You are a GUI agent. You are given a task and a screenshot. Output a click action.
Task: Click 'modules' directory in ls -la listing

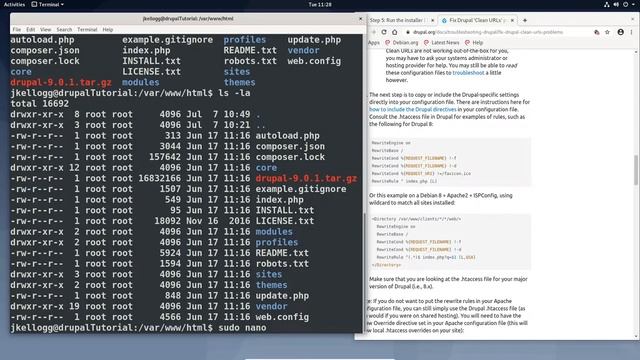pyautogui.click(x=274, y=232)
